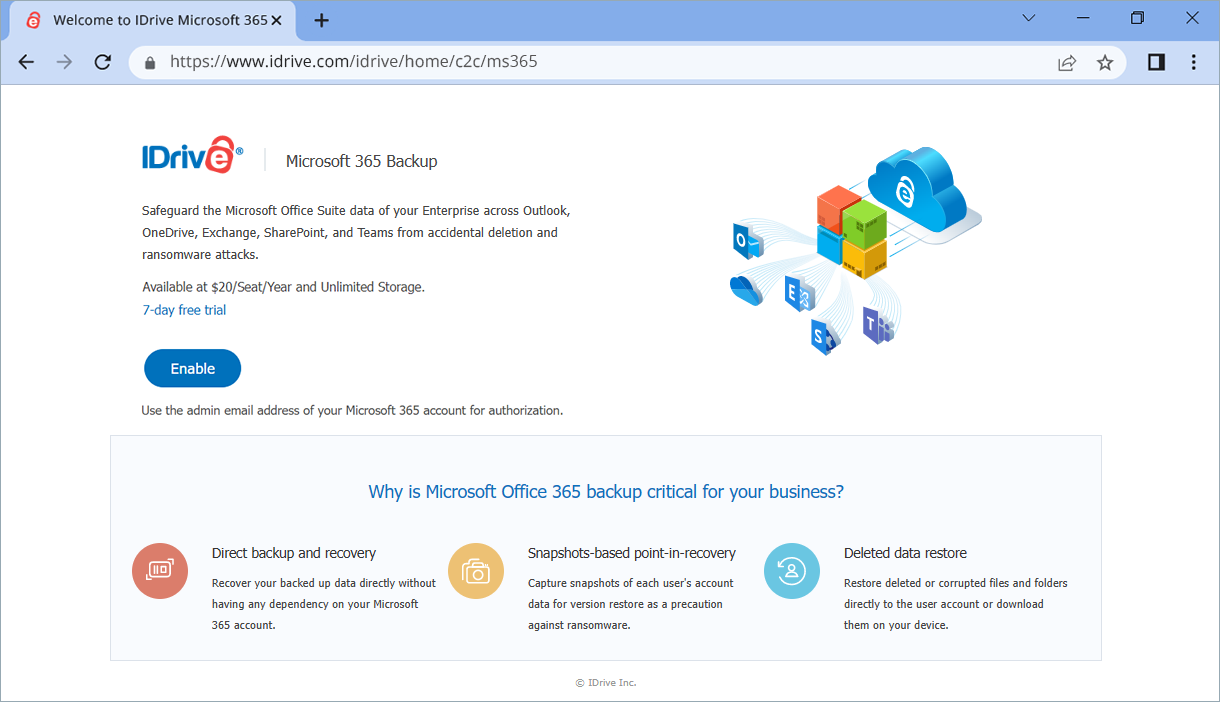Click the site padlock security icon
1220x702 pixels.
tap(151, 62)
